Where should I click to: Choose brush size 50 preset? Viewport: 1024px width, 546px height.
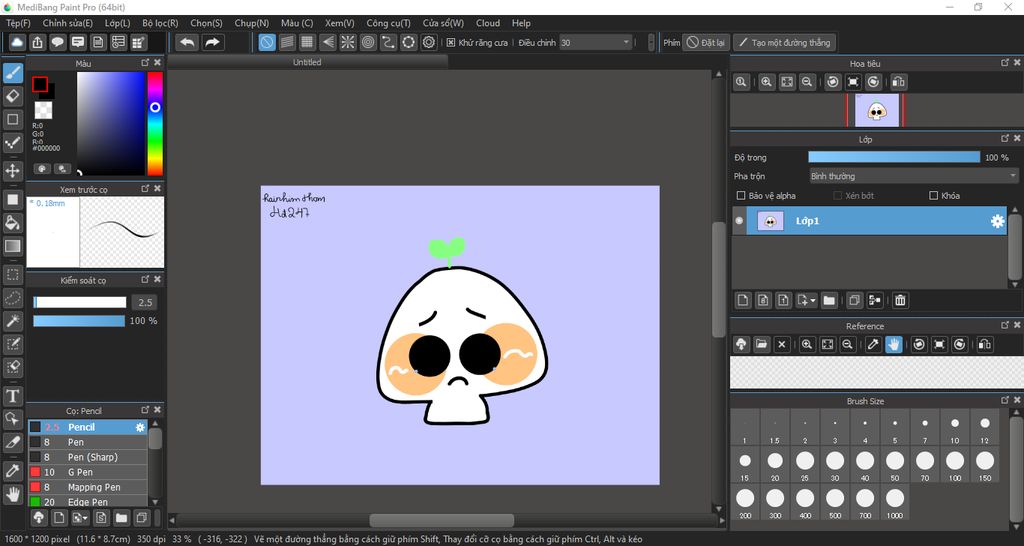tap(895, 465)
